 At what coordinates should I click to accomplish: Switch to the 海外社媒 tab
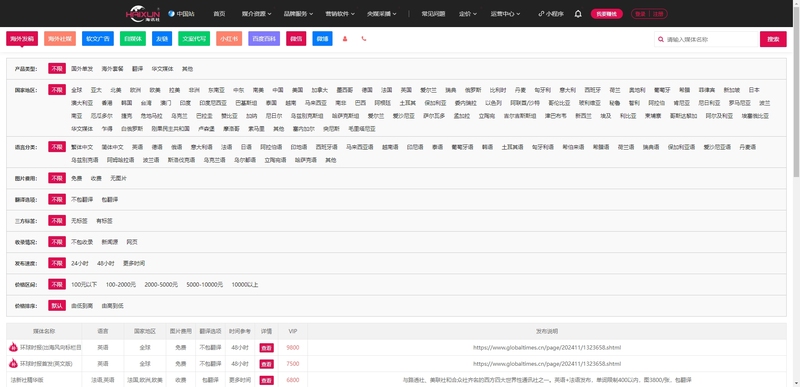click(x=60, y=39)
